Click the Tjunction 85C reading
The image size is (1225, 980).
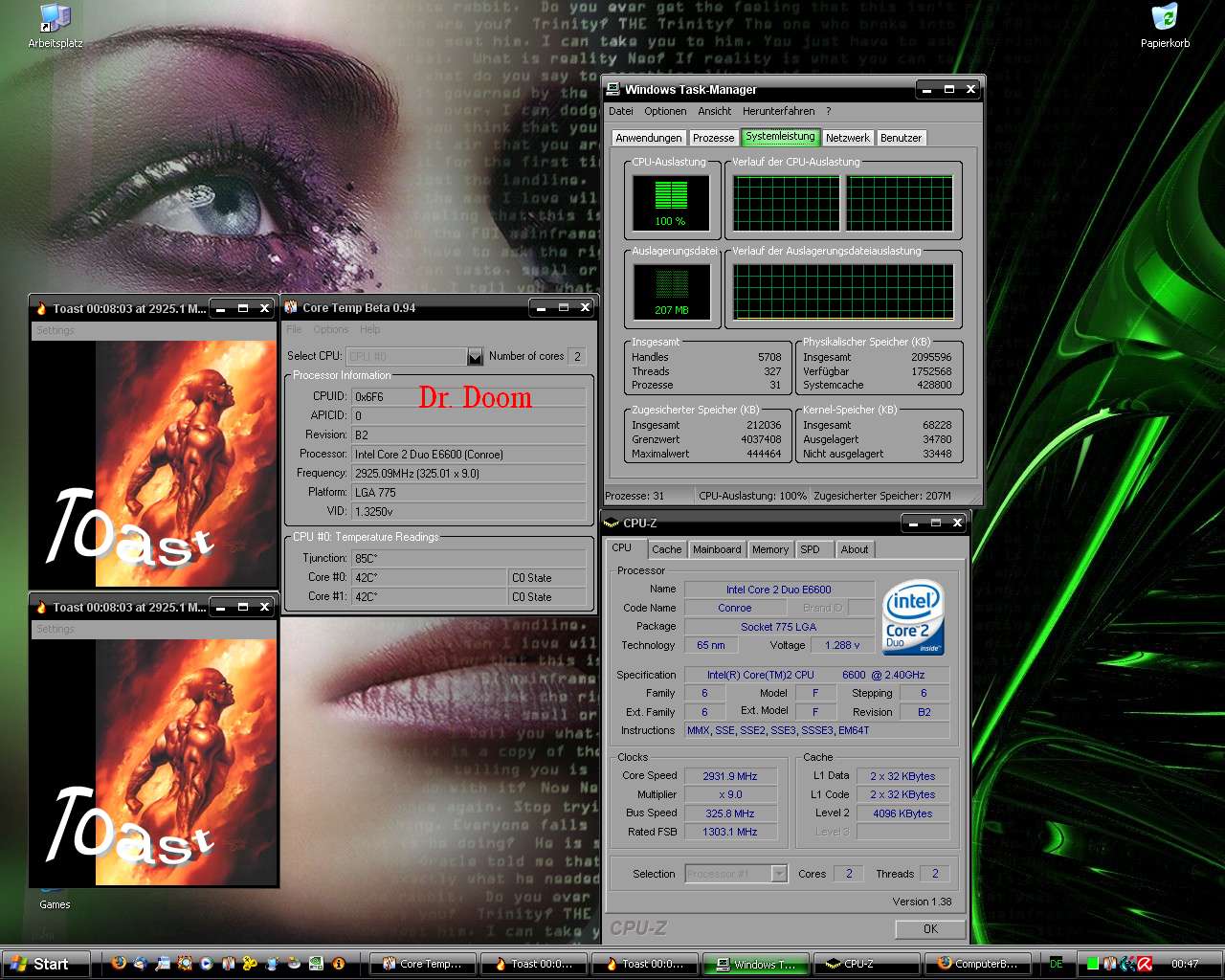click(469, 558)
